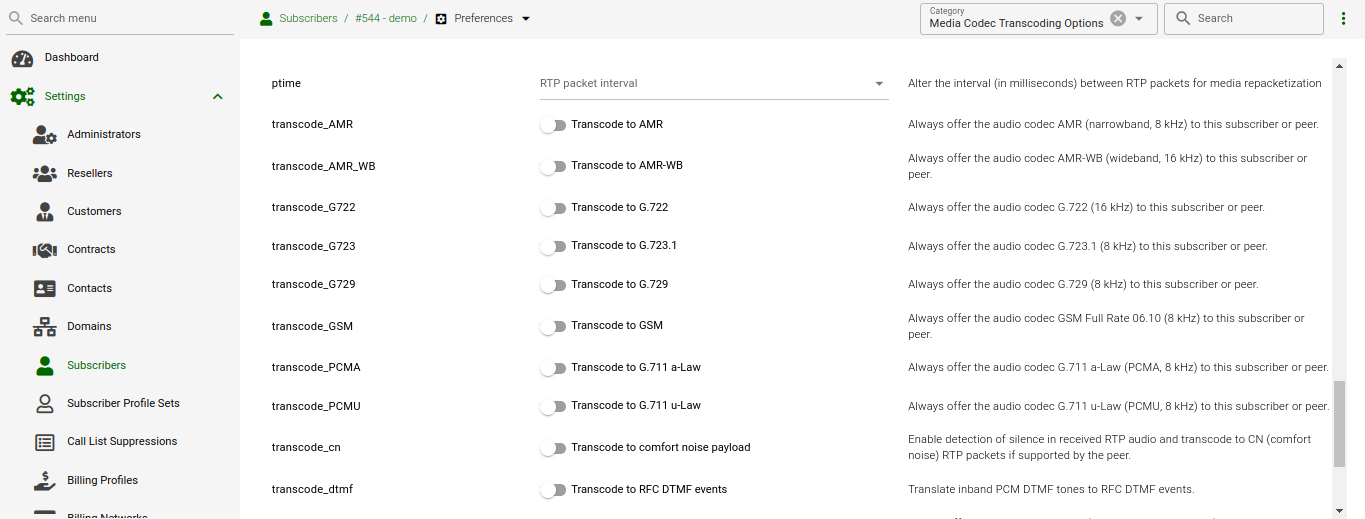Click the Subscribers person icon in sidebar
Viewport: 1365px width, 519px height.
coord(45,366)
